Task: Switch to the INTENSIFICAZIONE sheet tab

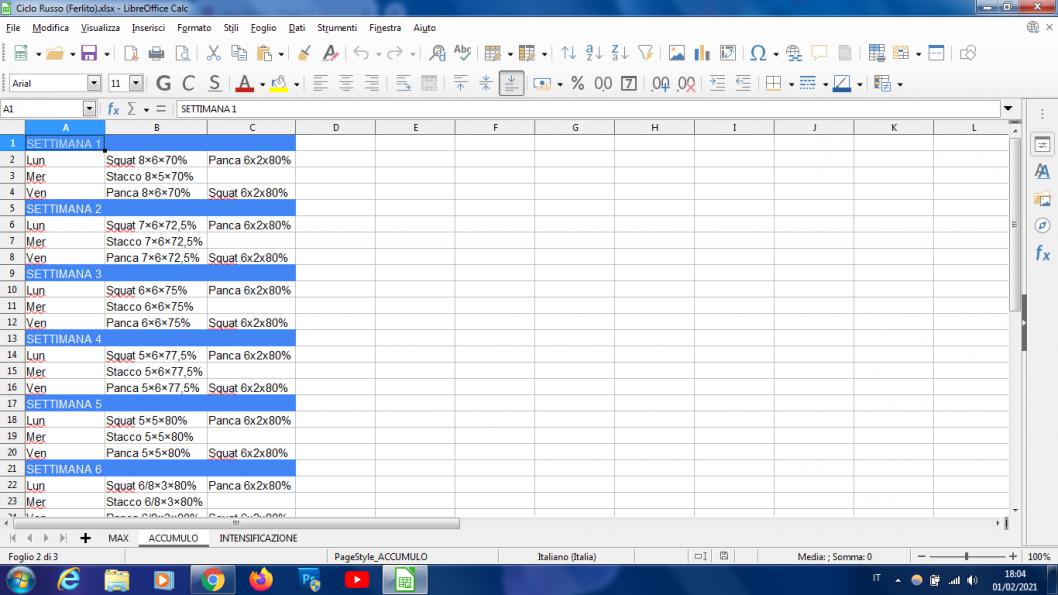Action: click(258, 538)
